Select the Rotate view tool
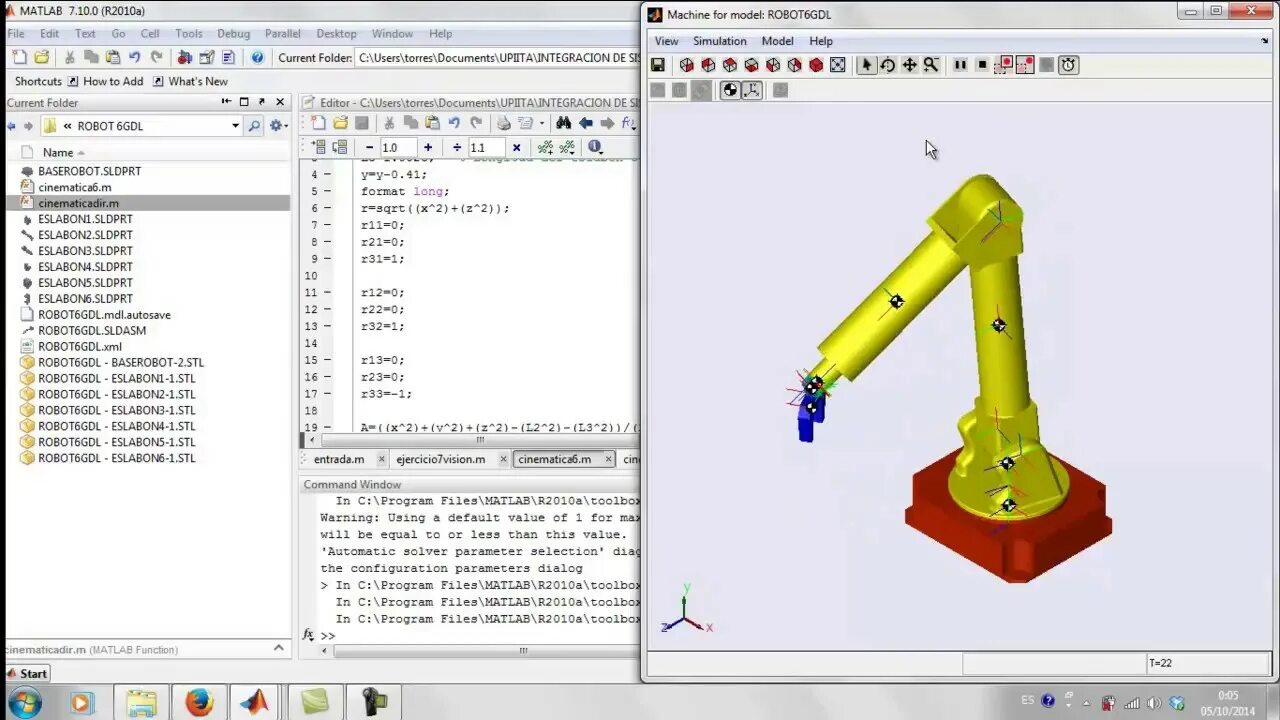The width and height of the screenshot is (1280, 720). coord(887,65)
